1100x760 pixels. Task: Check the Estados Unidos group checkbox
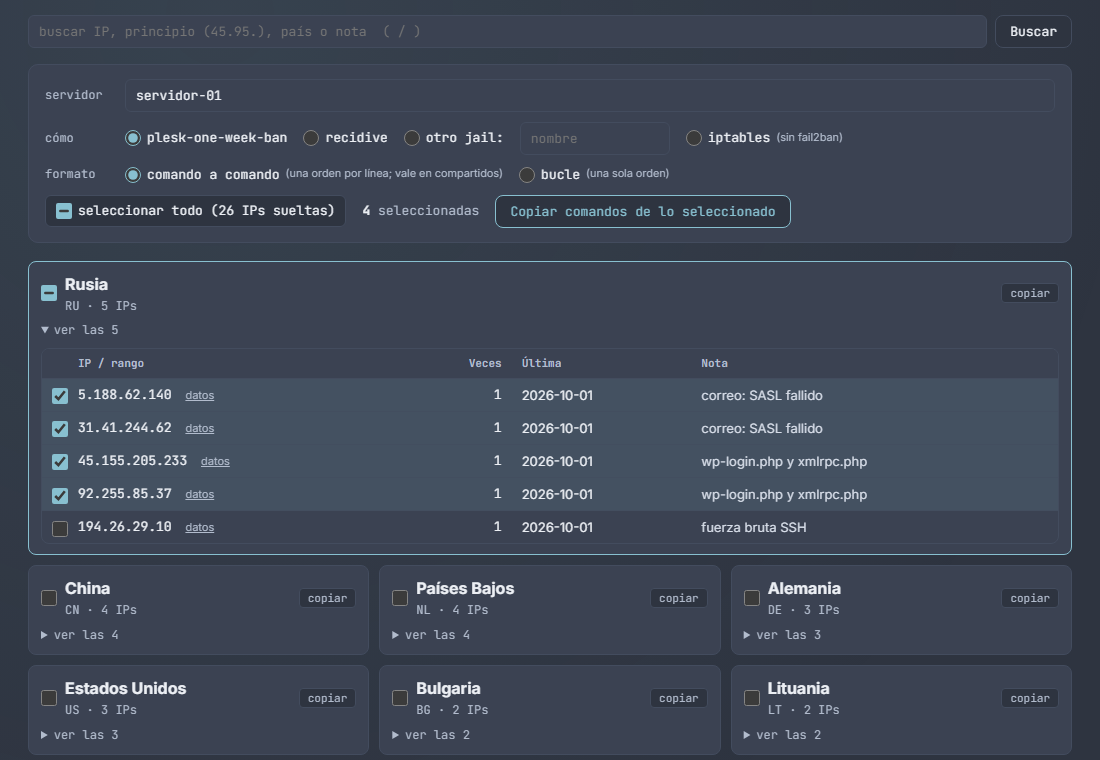point(49,698)
